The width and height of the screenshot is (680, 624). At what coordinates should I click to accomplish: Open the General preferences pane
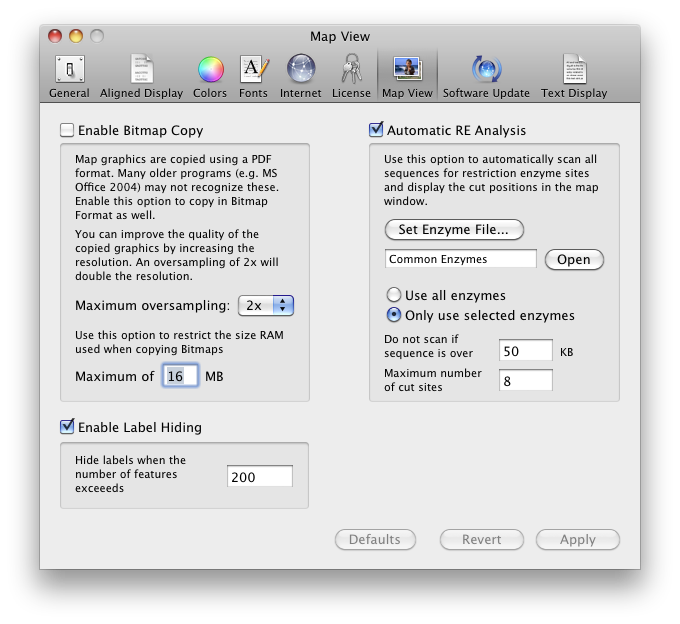(x=69, y=77)
